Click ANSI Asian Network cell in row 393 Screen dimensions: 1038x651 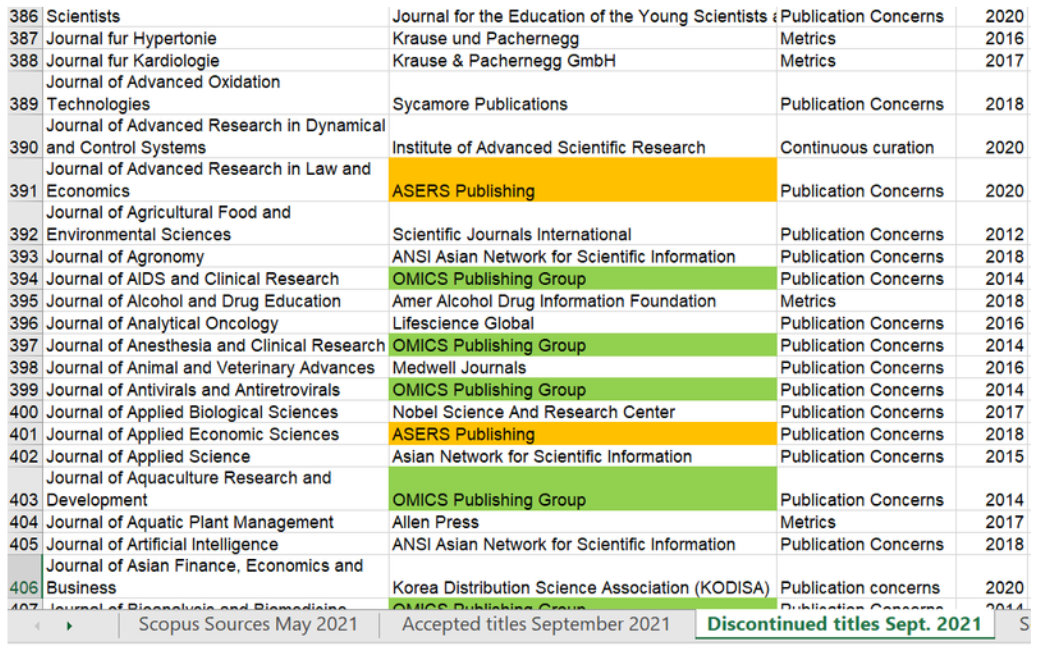(x=583, y=256)
